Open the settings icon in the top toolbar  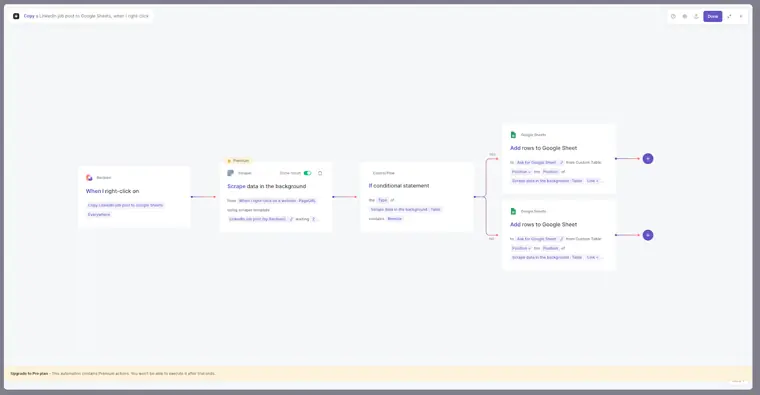(x=685, y=16)
